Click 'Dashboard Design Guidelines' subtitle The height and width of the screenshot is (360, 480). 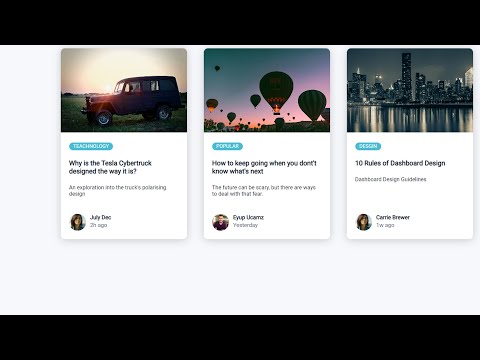click(390, 179)
